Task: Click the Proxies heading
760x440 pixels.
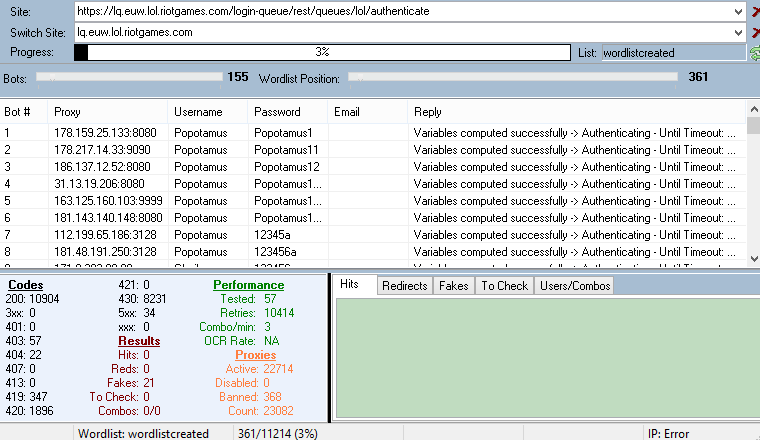Action: coord(255,355)
